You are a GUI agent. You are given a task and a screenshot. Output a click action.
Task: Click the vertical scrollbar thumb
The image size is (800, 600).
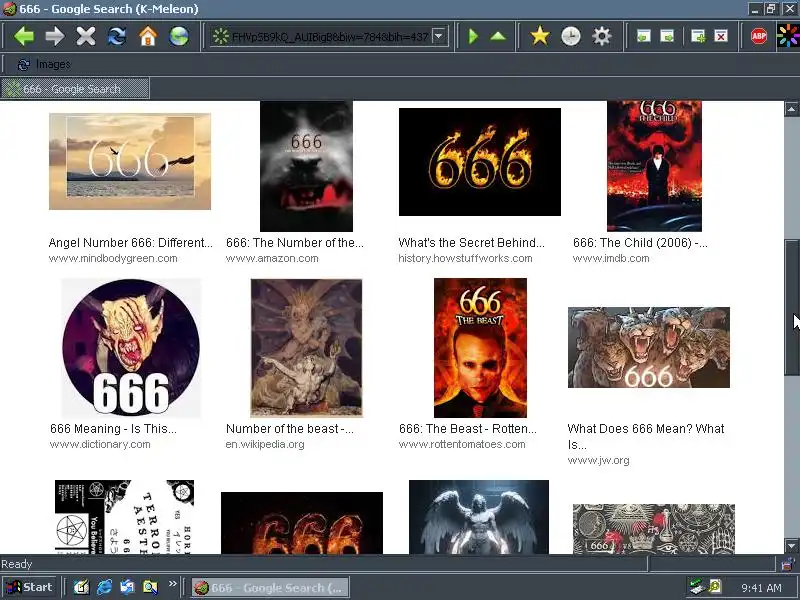click(x=792, y=307)
